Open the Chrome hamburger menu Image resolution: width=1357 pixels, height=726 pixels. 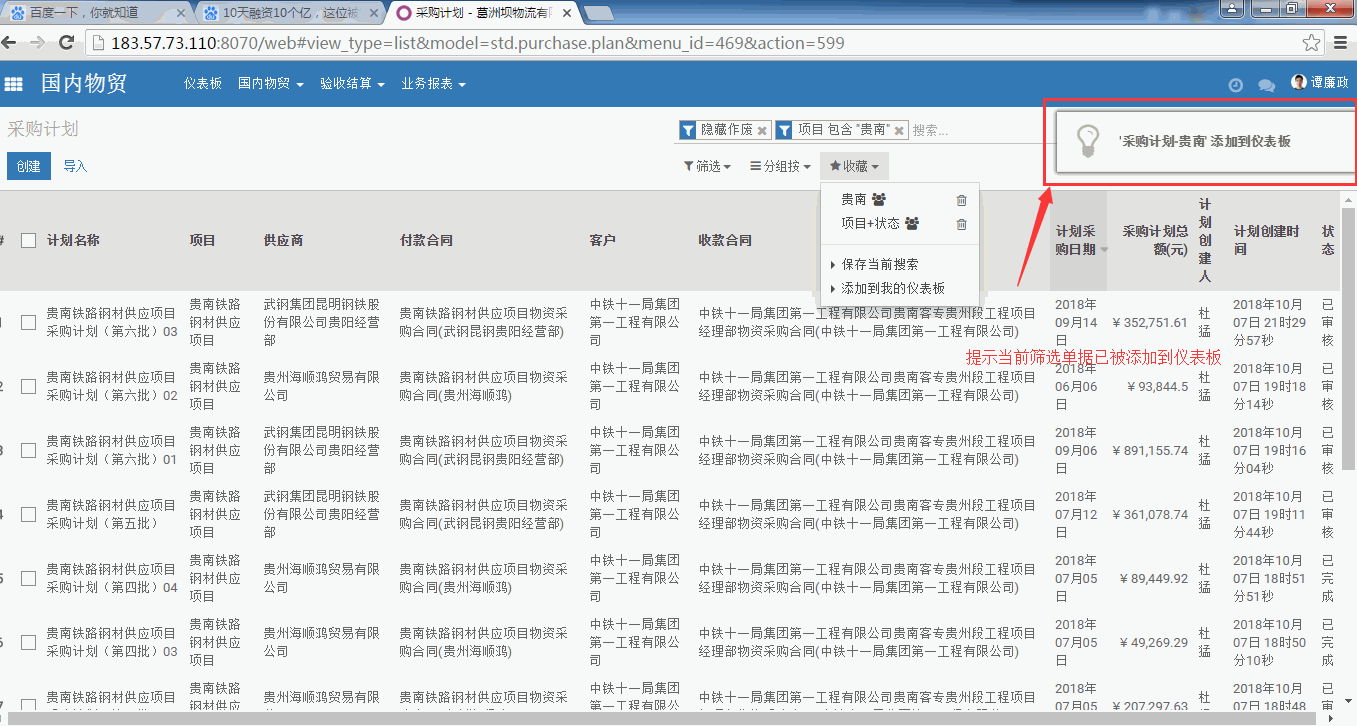1341,43
